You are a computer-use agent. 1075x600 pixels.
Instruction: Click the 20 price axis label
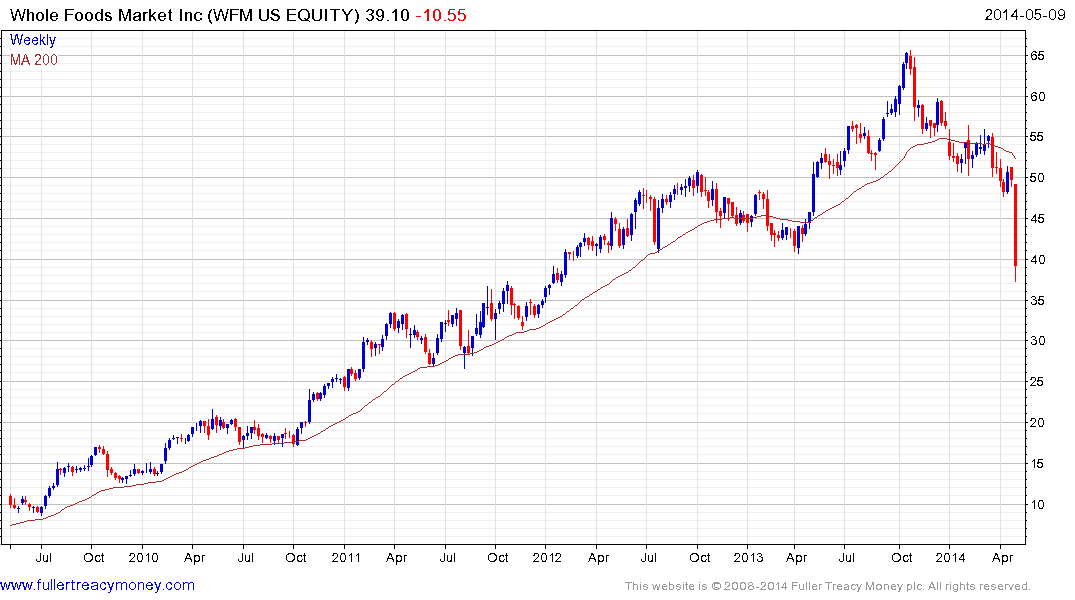click(1037, 423)
